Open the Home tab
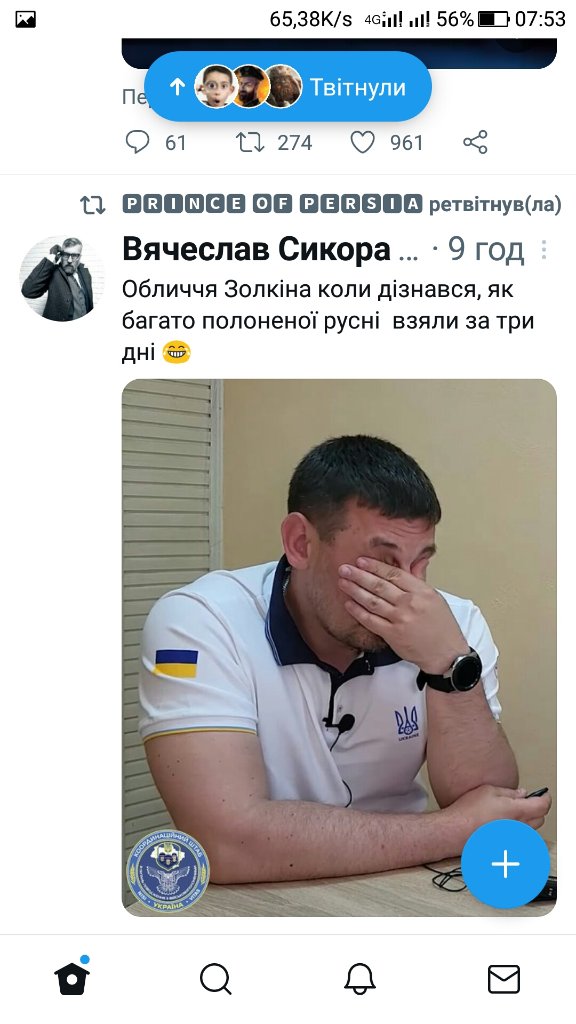The width and height of the screenshot is (576, 1024). (72, 978)
